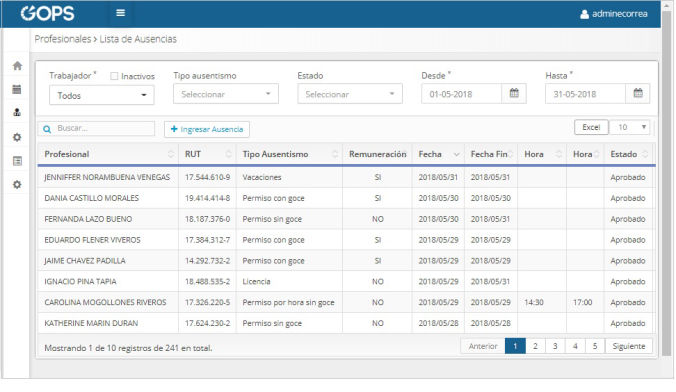This screenshot has width=676, height=392.
Task: Open the Tipo ausentismo dropdown
Action: point(226,94)
